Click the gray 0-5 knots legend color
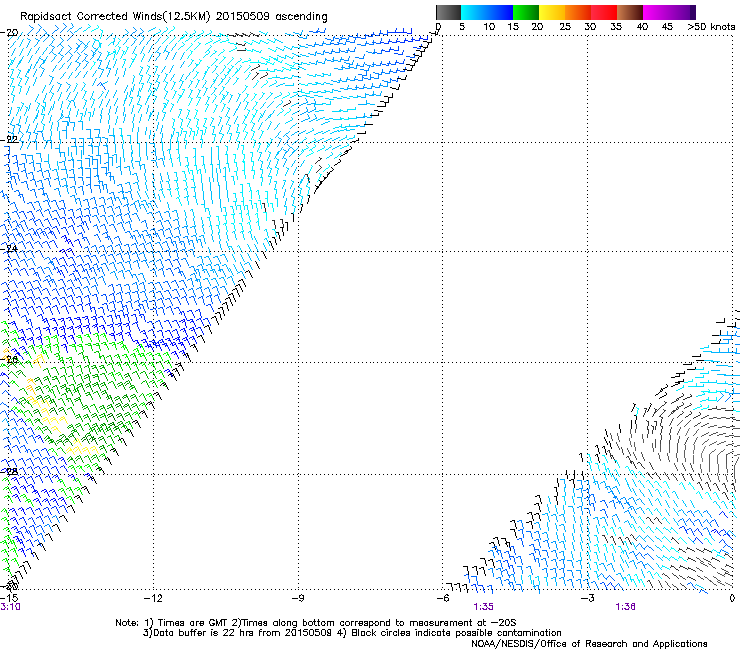The width and height of the screenshot is (740, 650). 448,12
